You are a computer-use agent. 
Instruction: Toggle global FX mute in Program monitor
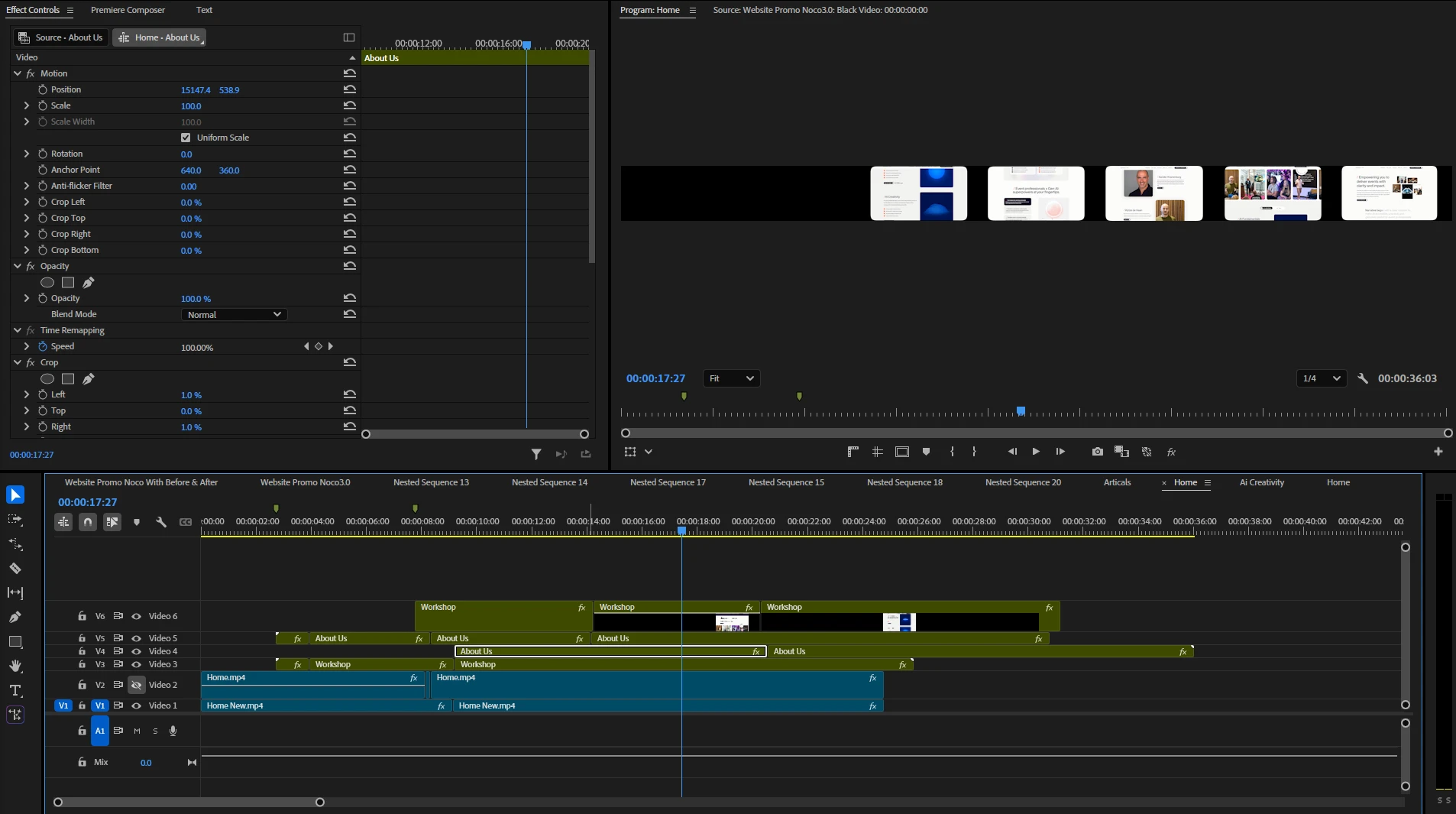pyautogui.click(x=1171, y=452)
